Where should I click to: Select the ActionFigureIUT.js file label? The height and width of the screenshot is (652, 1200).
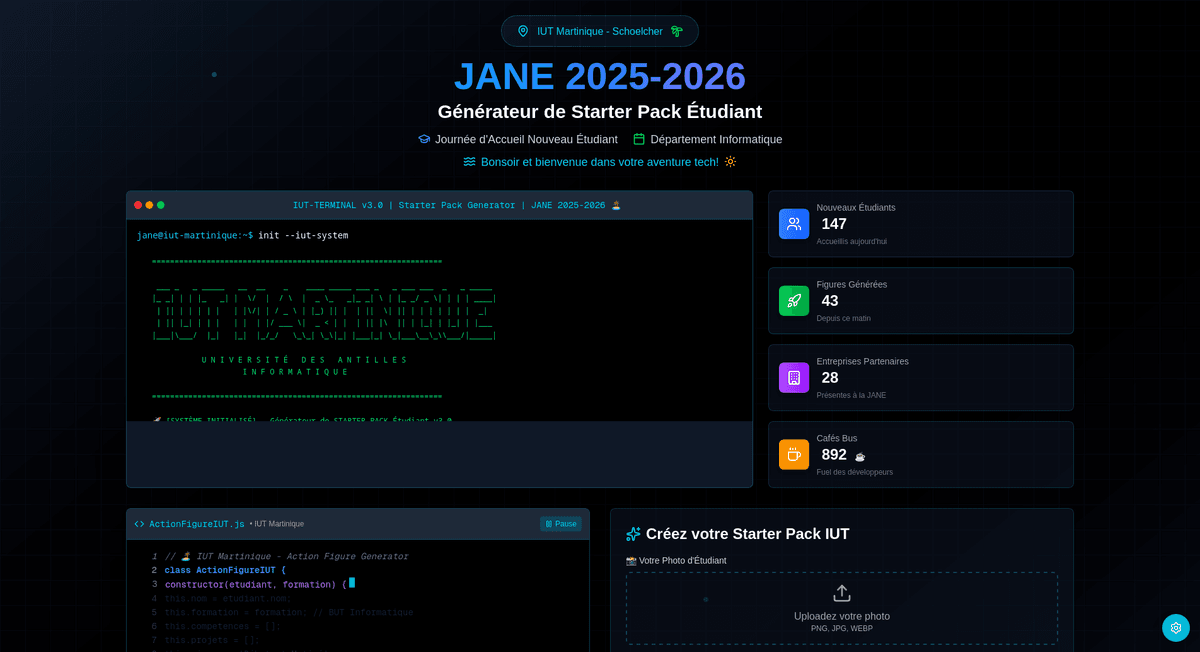point(197,524)
